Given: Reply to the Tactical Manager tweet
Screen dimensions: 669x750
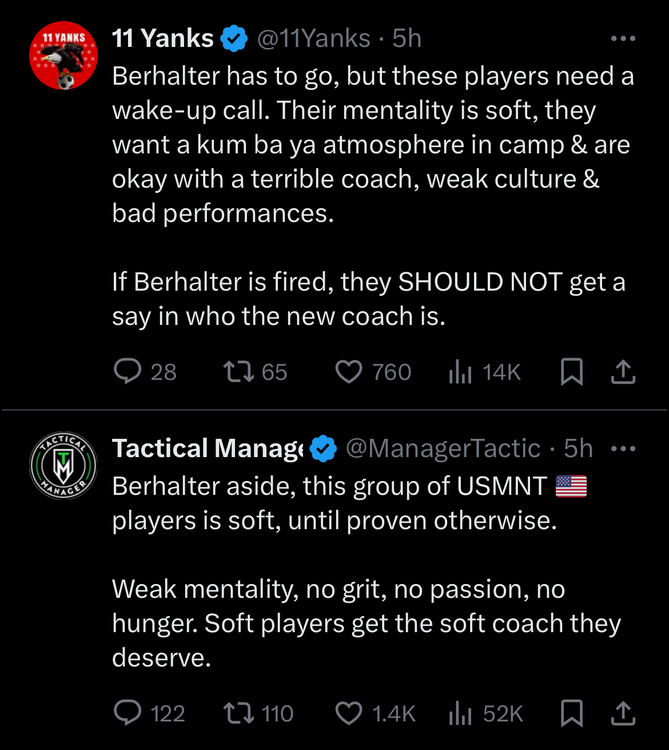Looking at the screenshot, I should click(x=127, y=713).
